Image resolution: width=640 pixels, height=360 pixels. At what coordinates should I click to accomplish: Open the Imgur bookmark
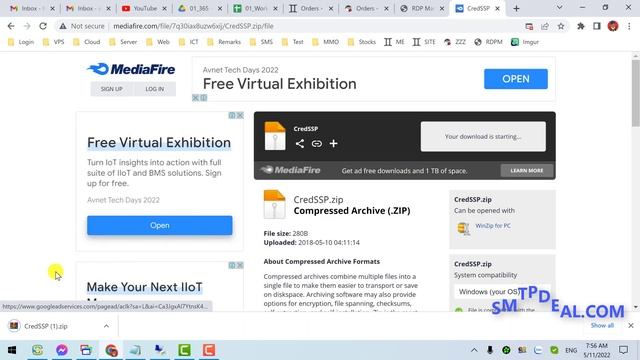[525, 42]
